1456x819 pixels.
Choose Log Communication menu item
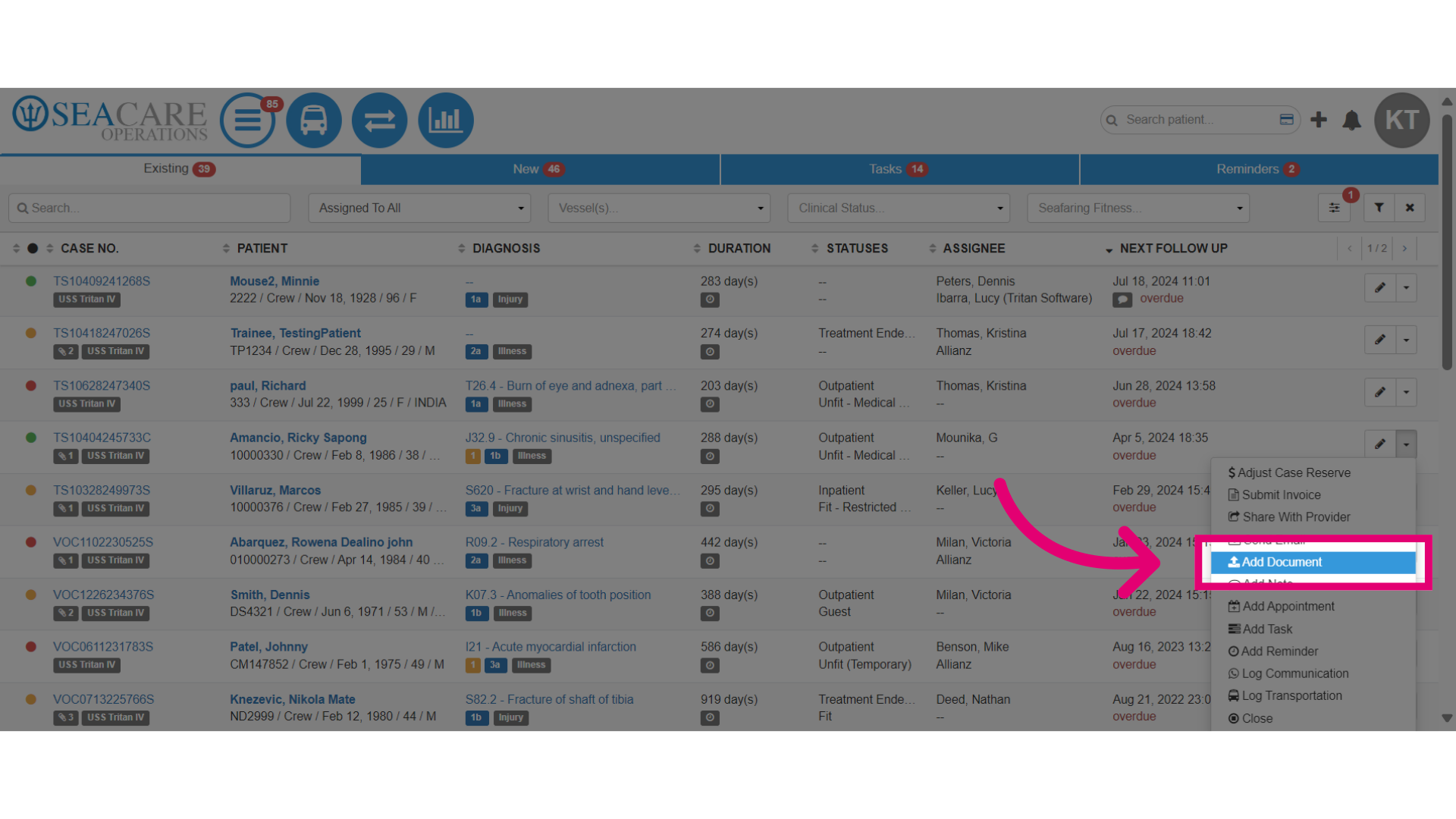(x=1313, y=673)
